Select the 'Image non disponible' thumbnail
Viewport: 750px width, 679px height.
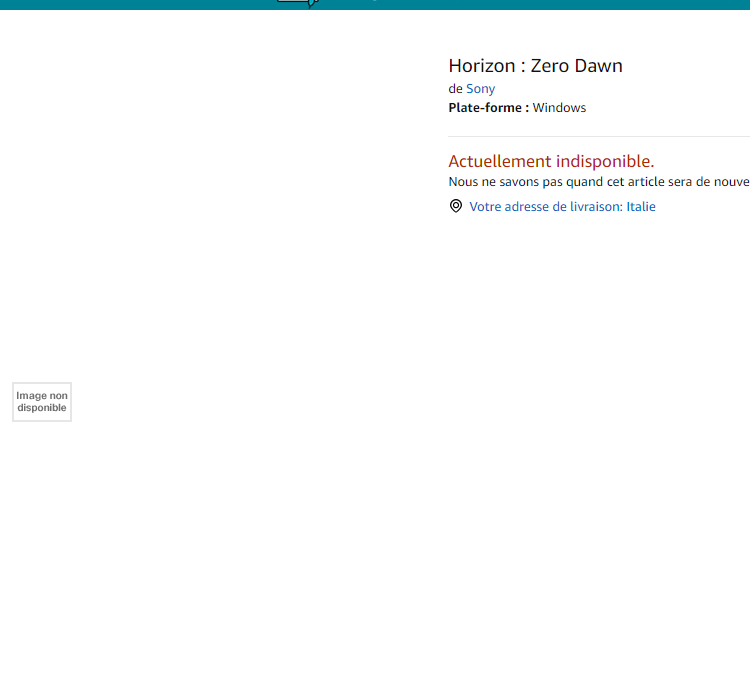42,402
